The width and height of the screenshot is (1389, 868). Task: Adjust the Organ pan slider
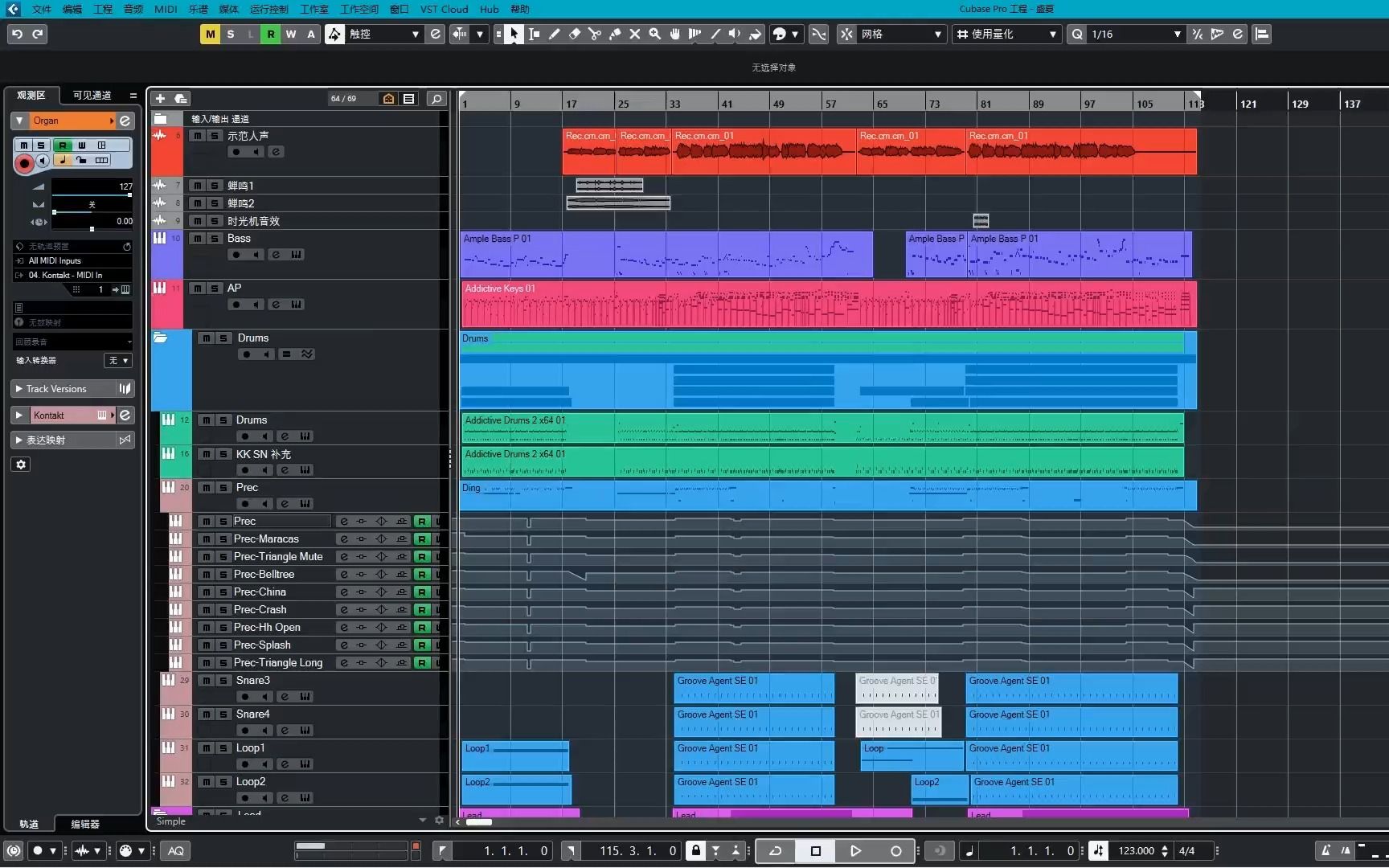(92, 212)
